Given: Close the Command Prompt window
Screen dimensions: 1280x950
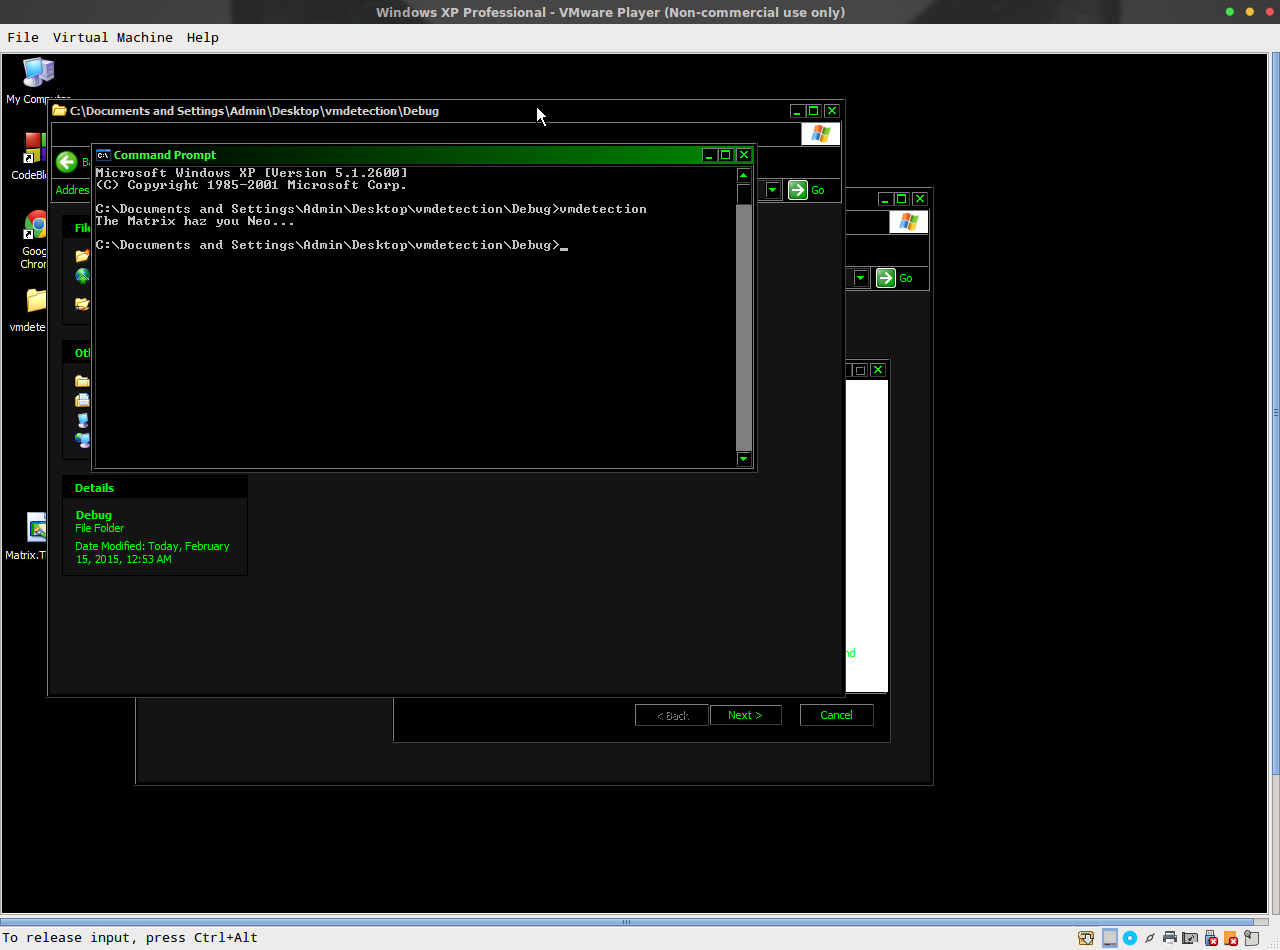Looking at the screenshot, I should [744, 155].
